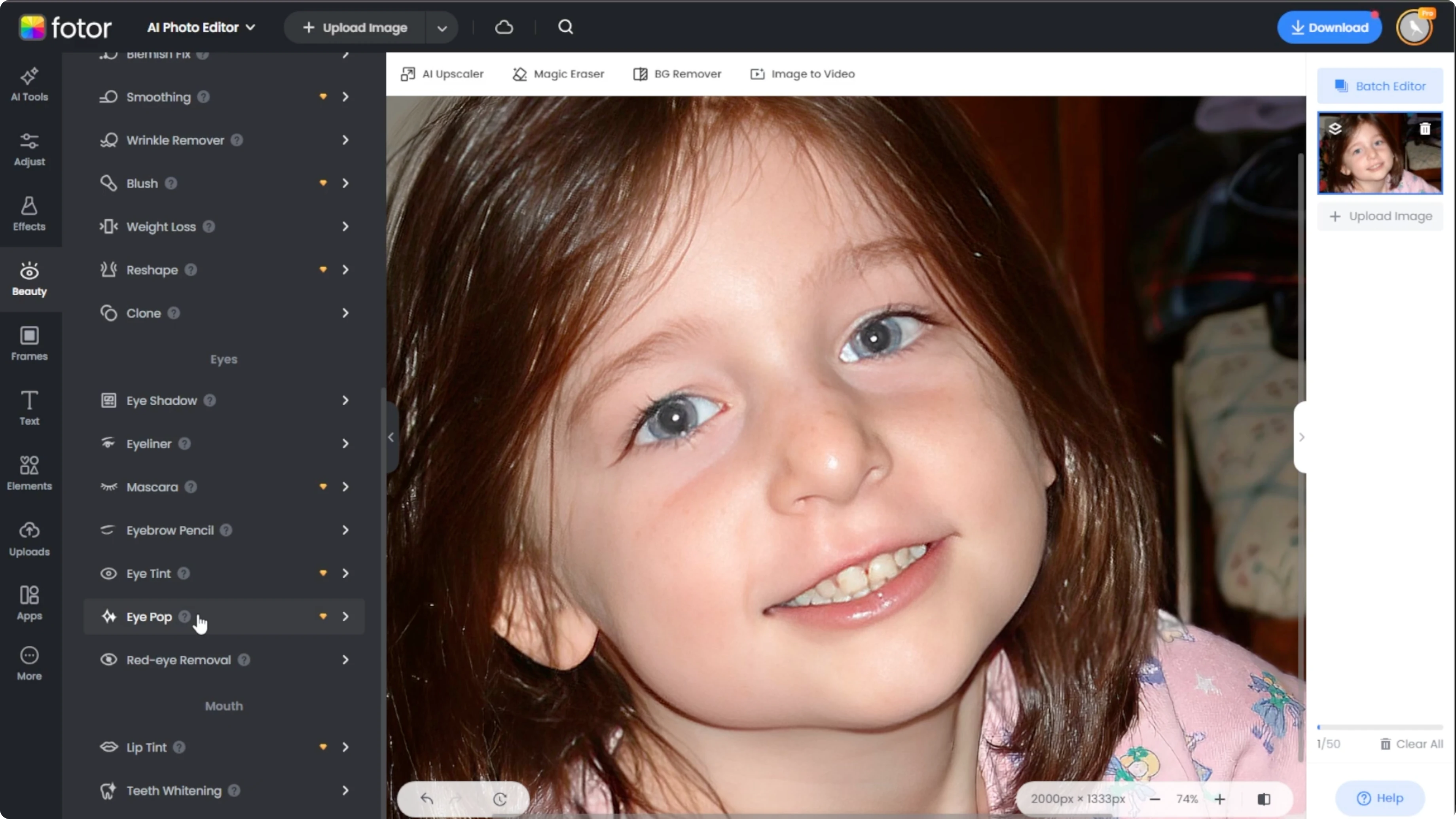Delete the thumbnail with trash icon
1456x819 pixels.
(1425, 129)
